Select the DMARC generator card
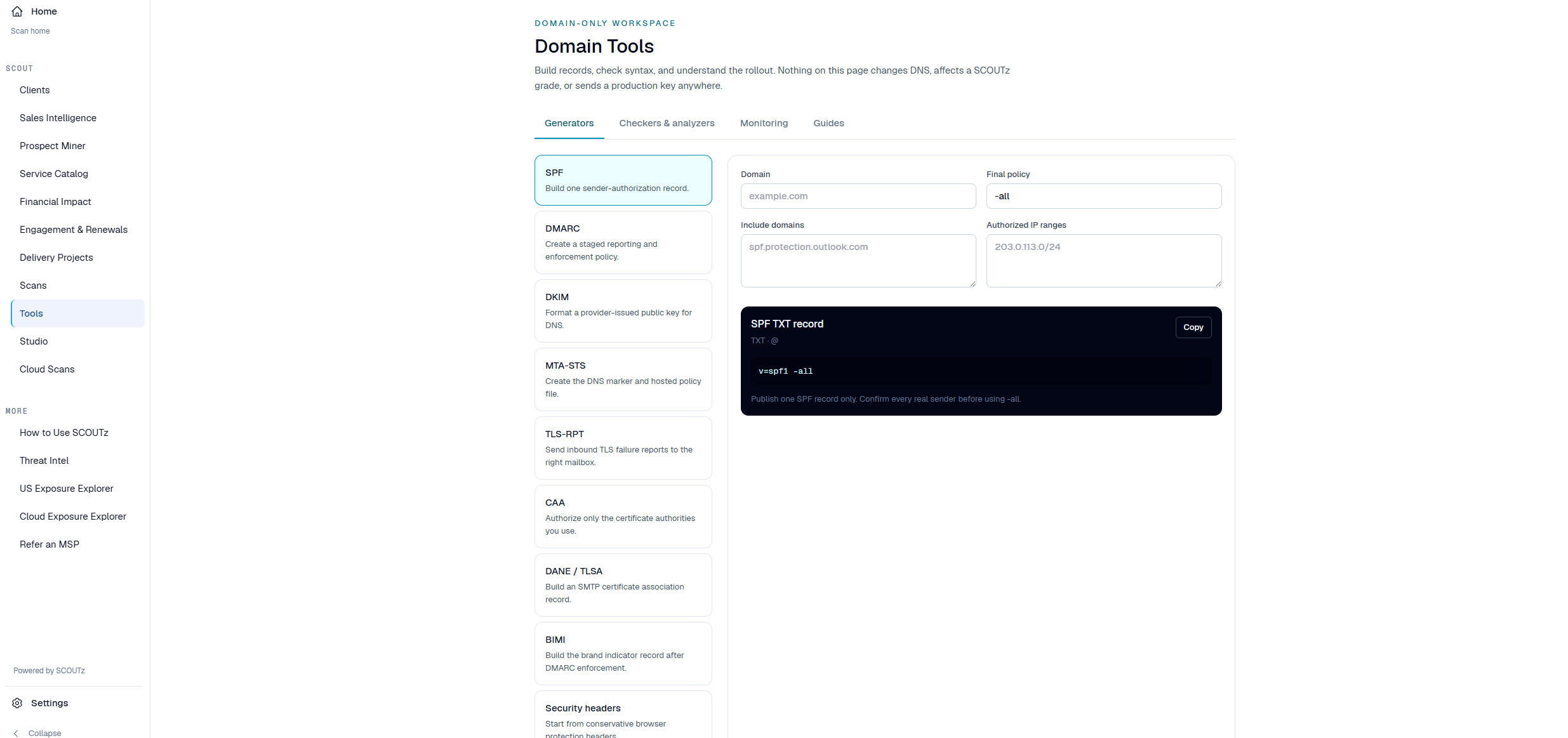Viewport: 1568px width, 738px height. (x=623, y=242)
